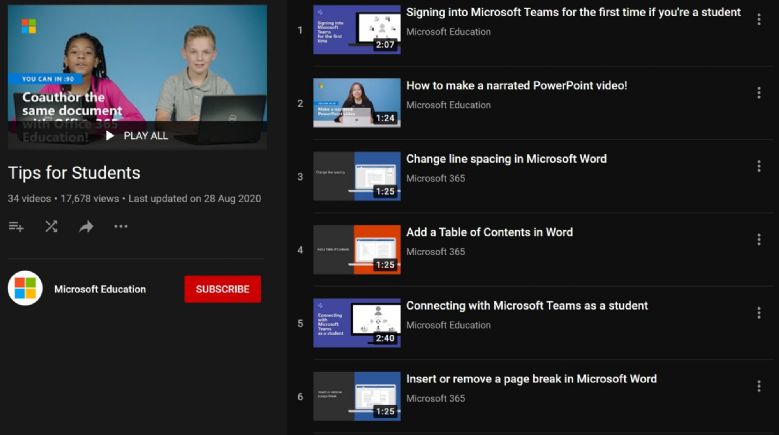
Task: Open Signing into Microsoft Teams video title
Action: pyautogui.click(x=573, y=12)
